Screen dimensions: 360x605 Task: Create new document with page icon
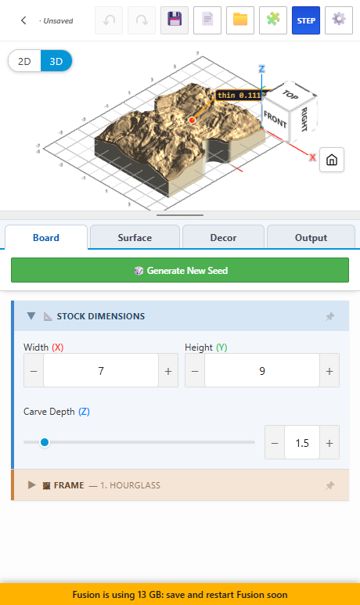click(207, 20)
